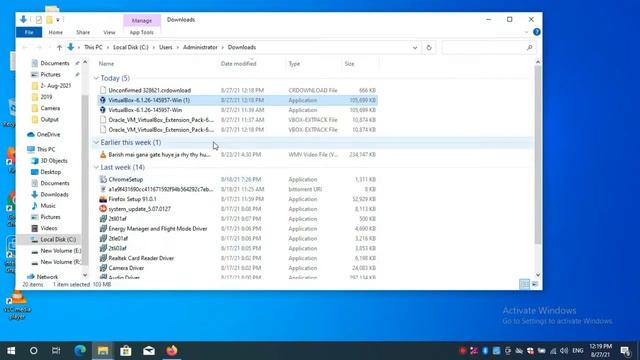Open Videos in navigation pane

tap(49, 228)
